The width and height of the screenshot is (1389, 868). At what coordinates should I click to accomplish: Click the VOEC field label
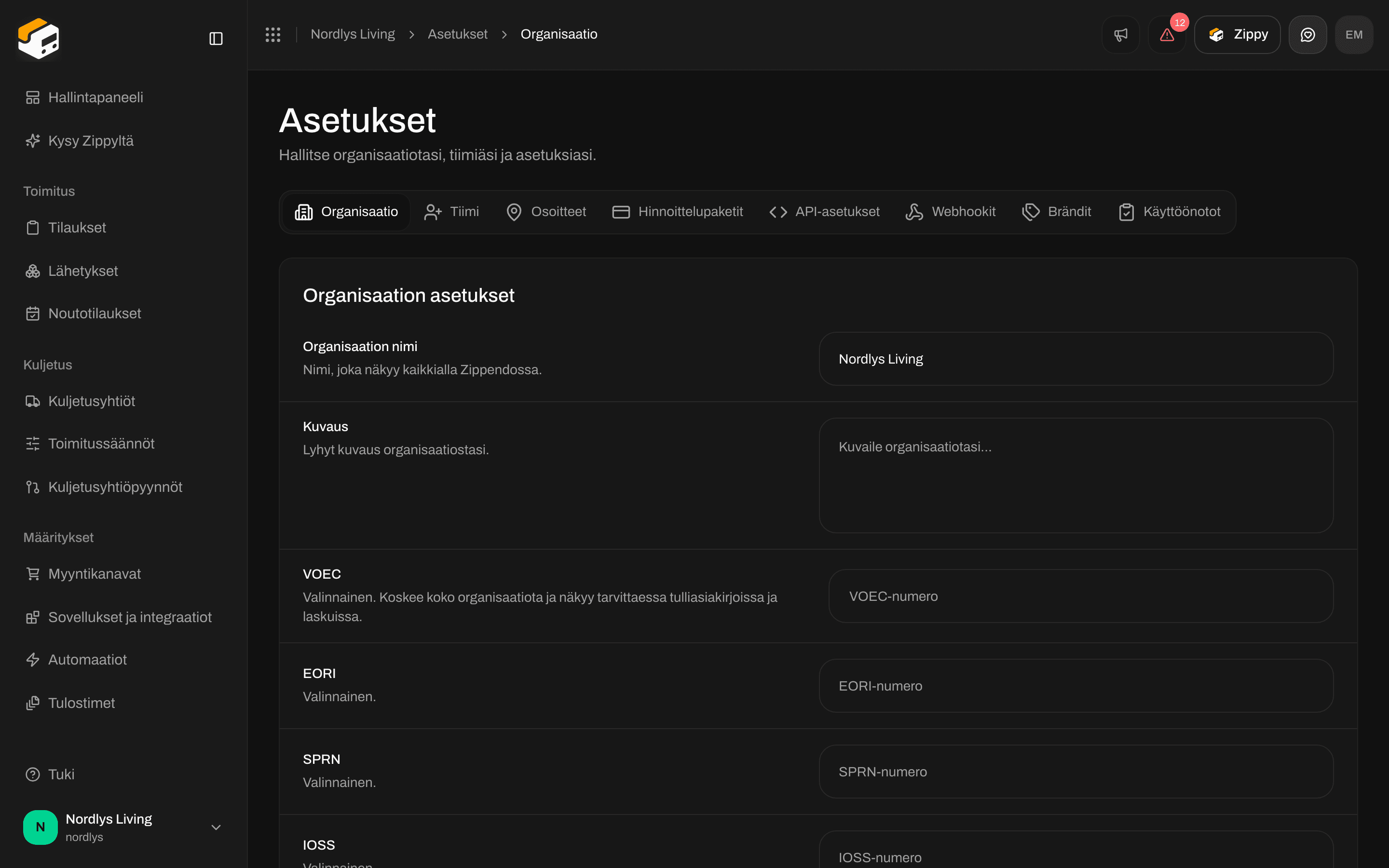[322, 574]
